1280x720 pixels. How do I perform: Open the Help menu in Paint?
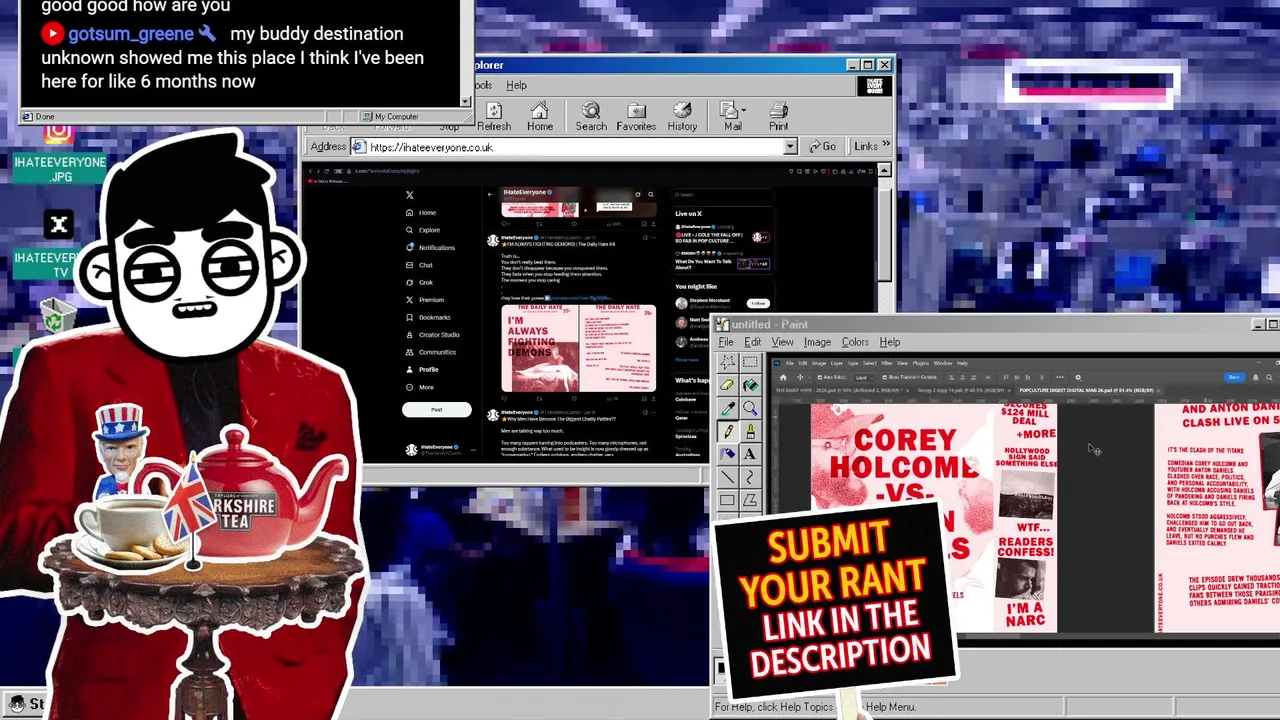tap(889, 342)
